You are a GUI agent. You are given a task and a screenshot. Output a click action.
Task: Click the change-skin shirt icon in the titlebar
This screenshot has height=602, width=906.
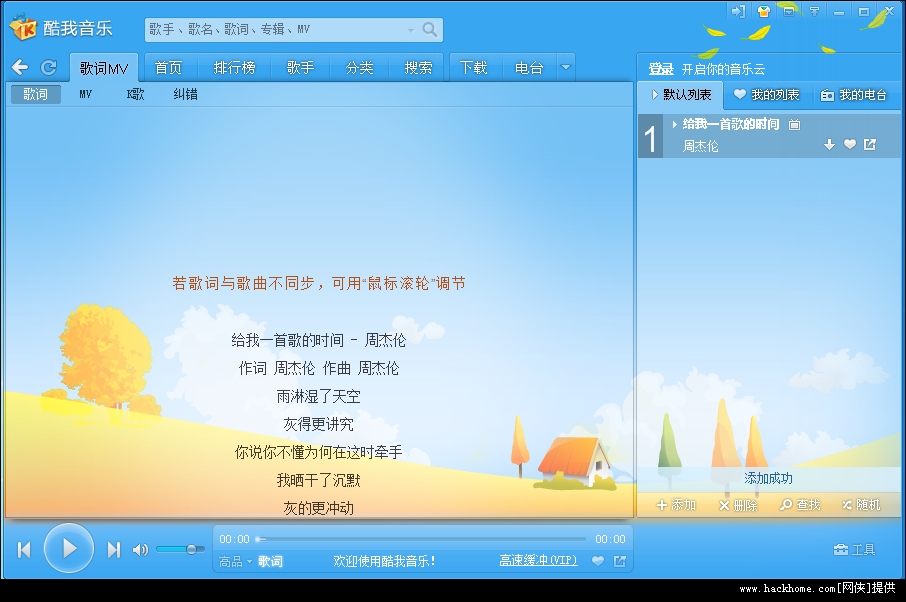coord(762,12)
